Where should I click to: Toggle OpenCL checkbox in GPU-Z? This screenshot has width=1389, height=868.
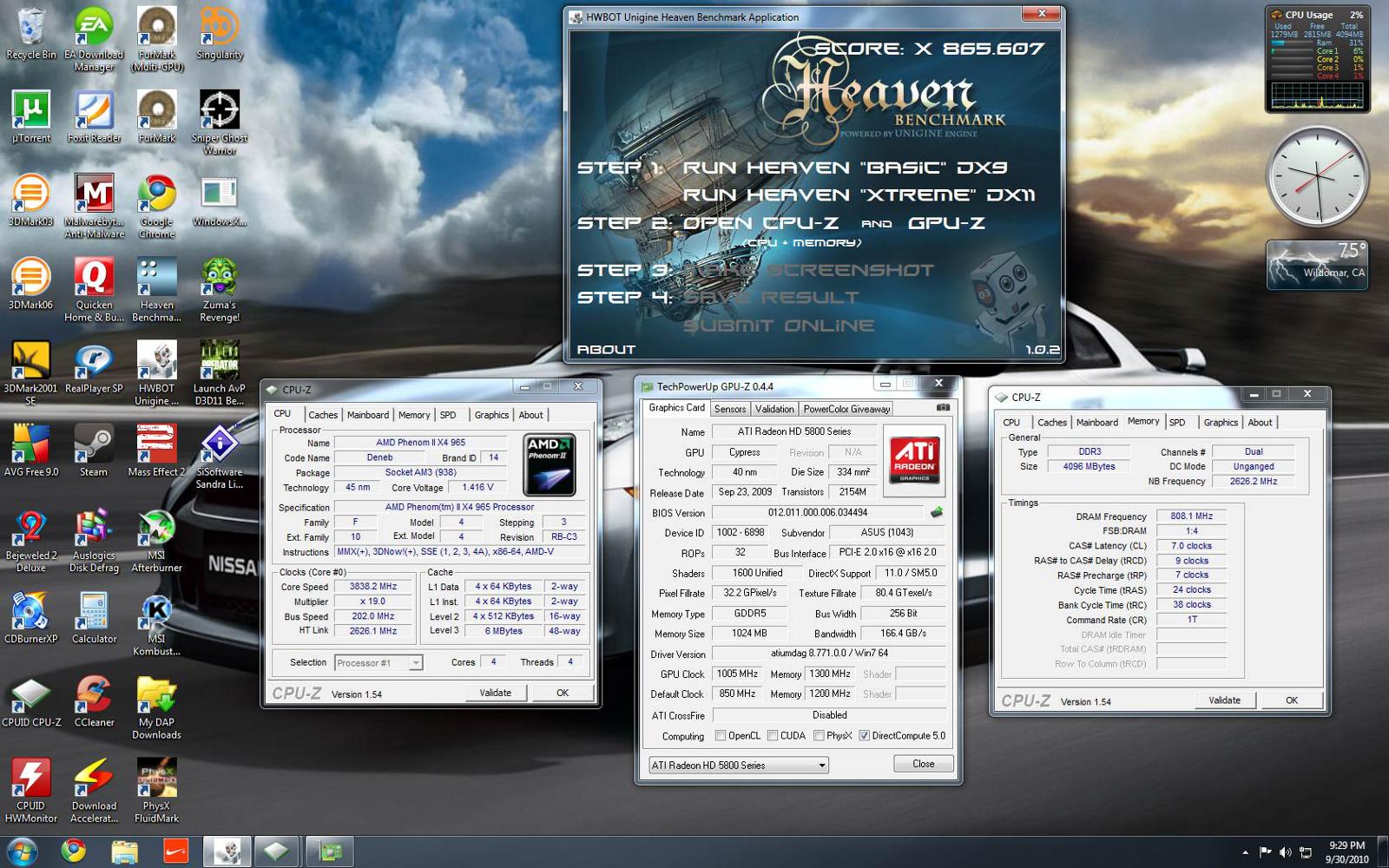pos(721,735)
